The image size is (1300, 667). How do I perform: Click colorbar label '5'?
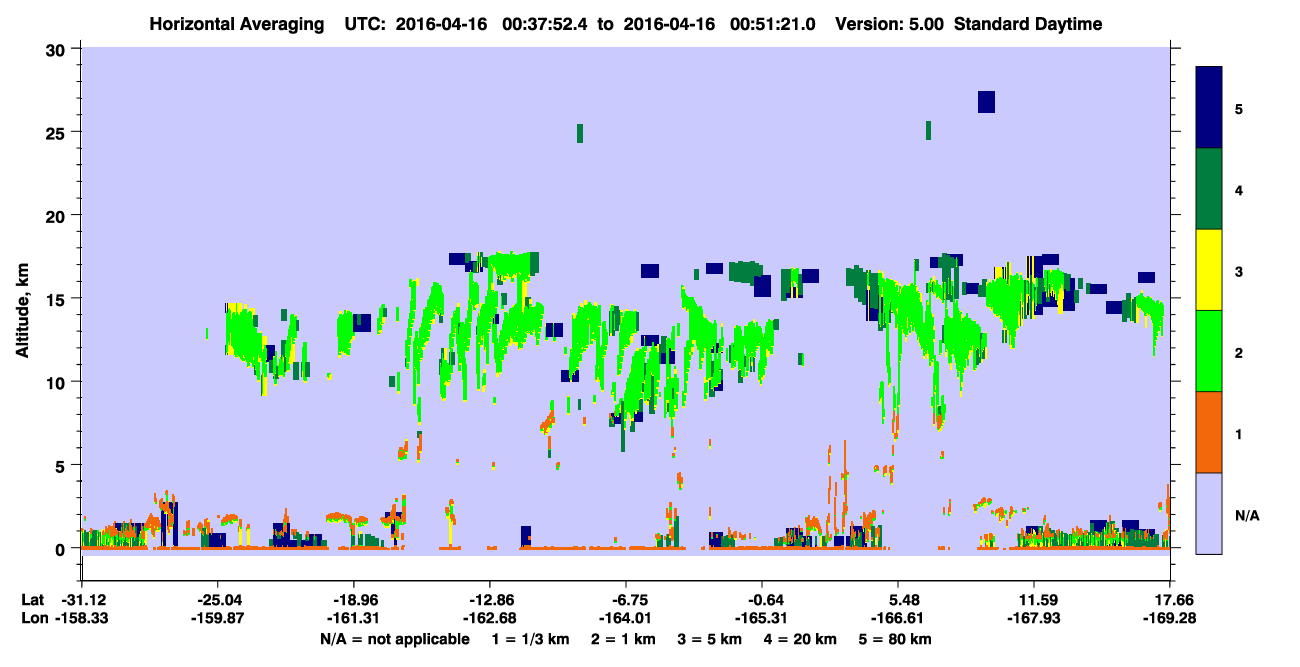[1239, 108]
